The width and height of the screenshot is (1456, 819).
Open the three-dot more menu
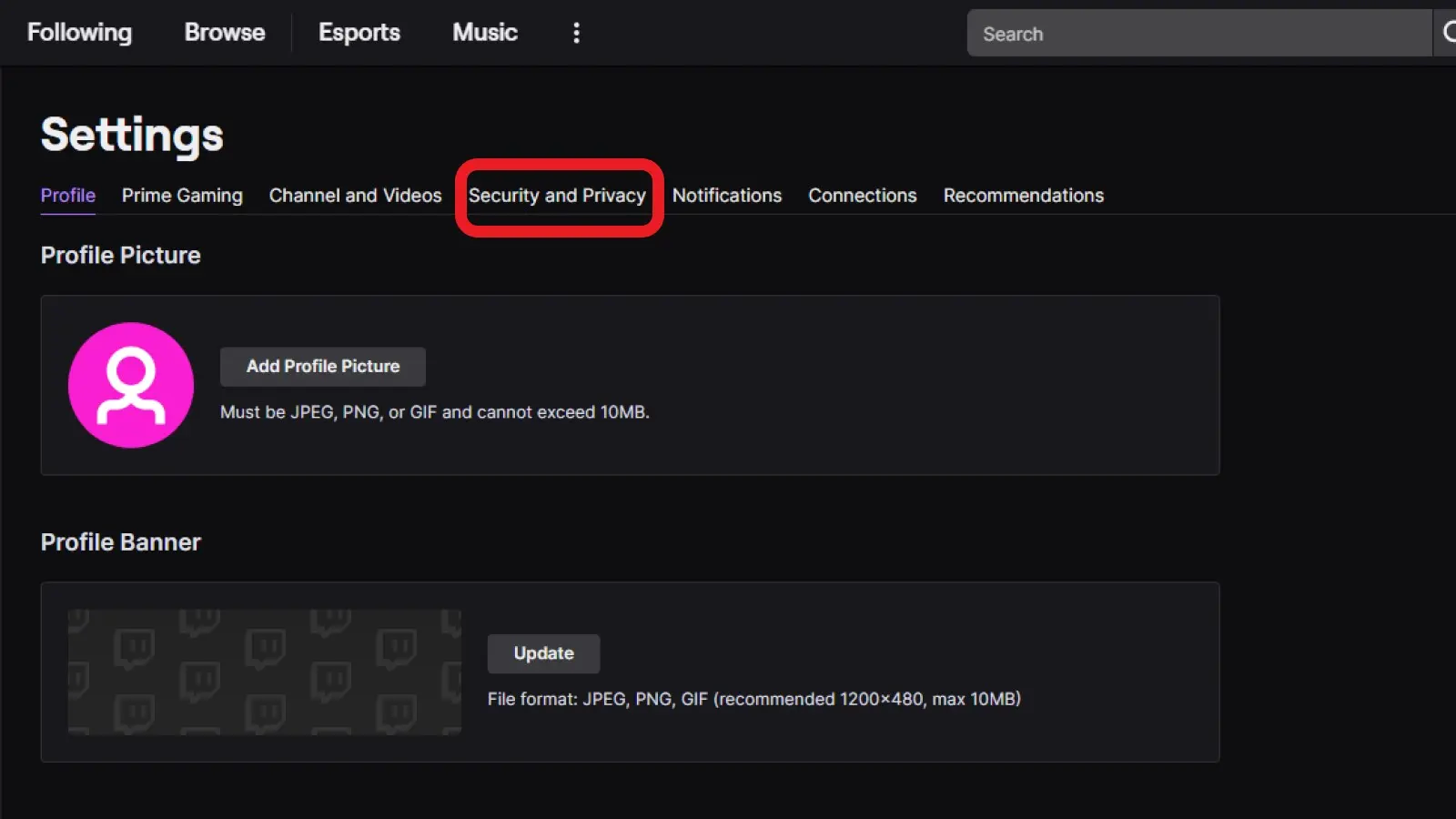click(576, 33)
